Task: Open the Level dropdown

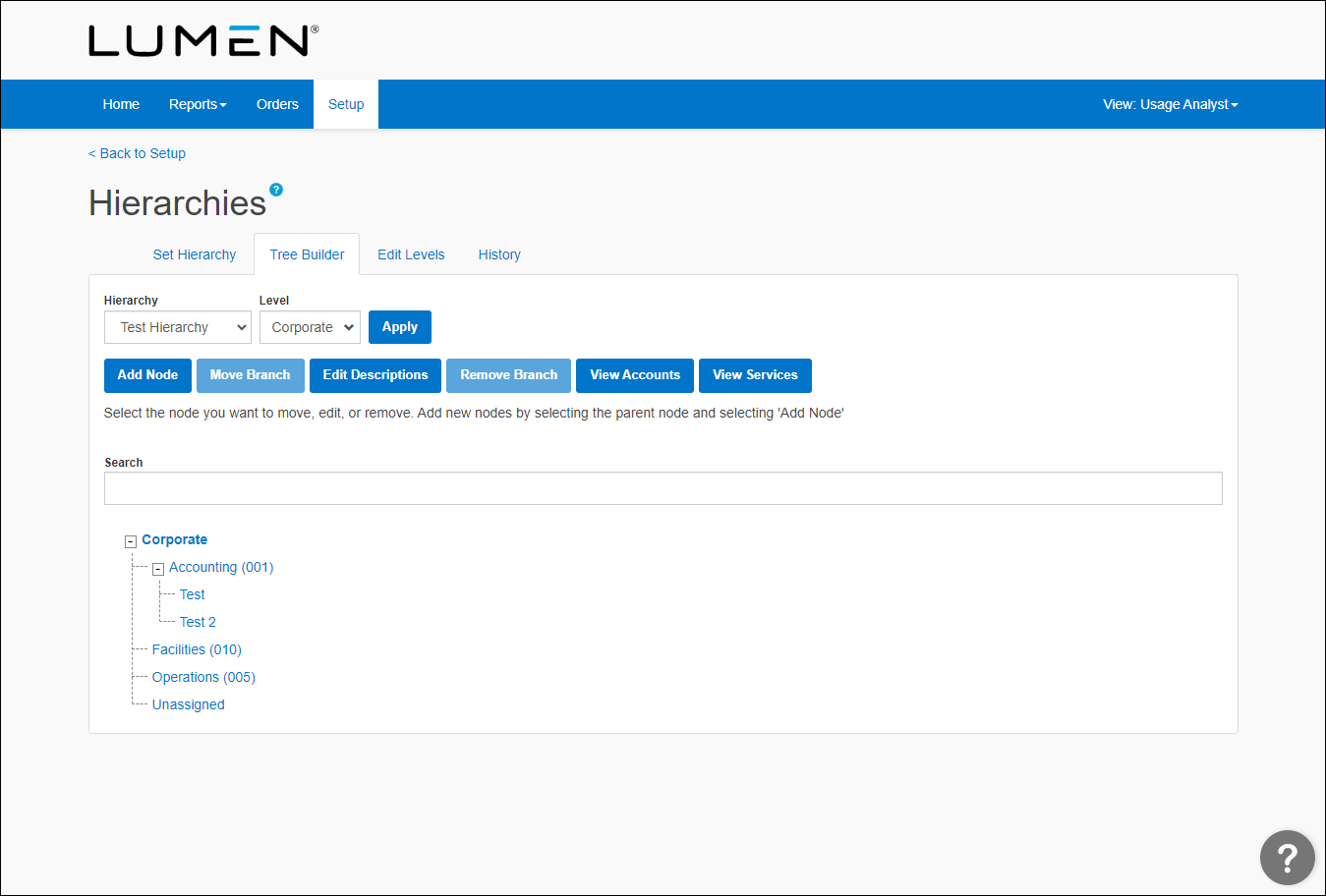Action: (x=310, y=327)
